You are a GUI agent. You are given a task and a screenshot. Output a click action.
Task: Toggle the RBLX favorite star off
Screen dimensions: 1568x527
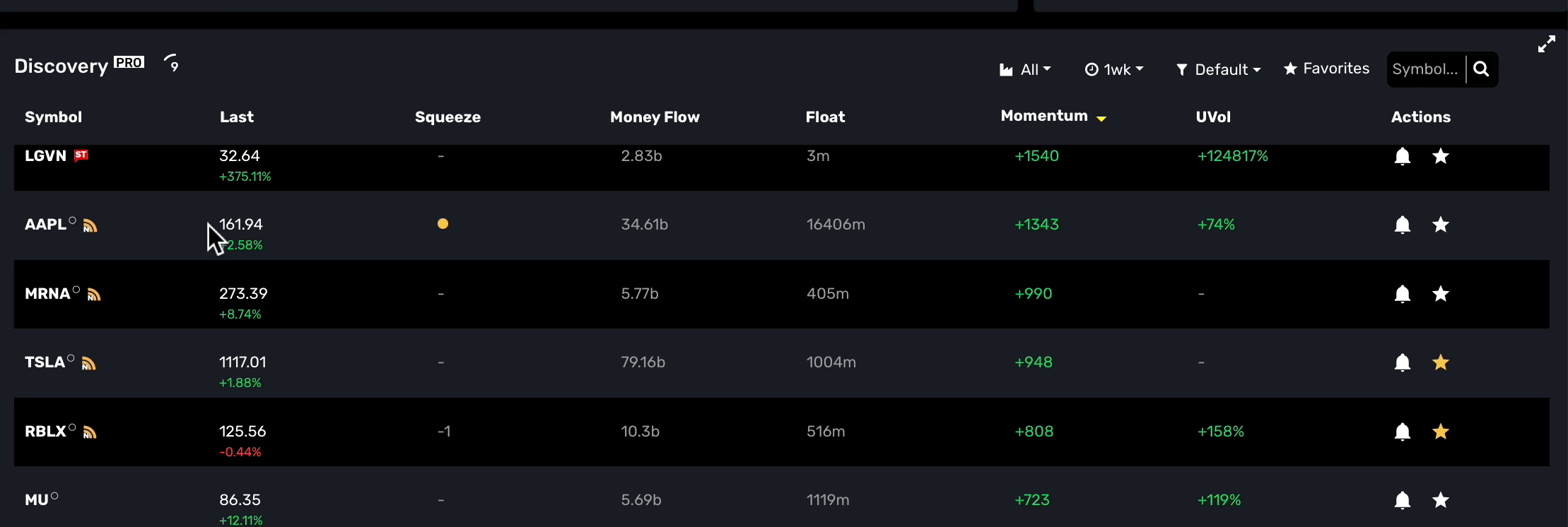click(x=1441, y=432)
